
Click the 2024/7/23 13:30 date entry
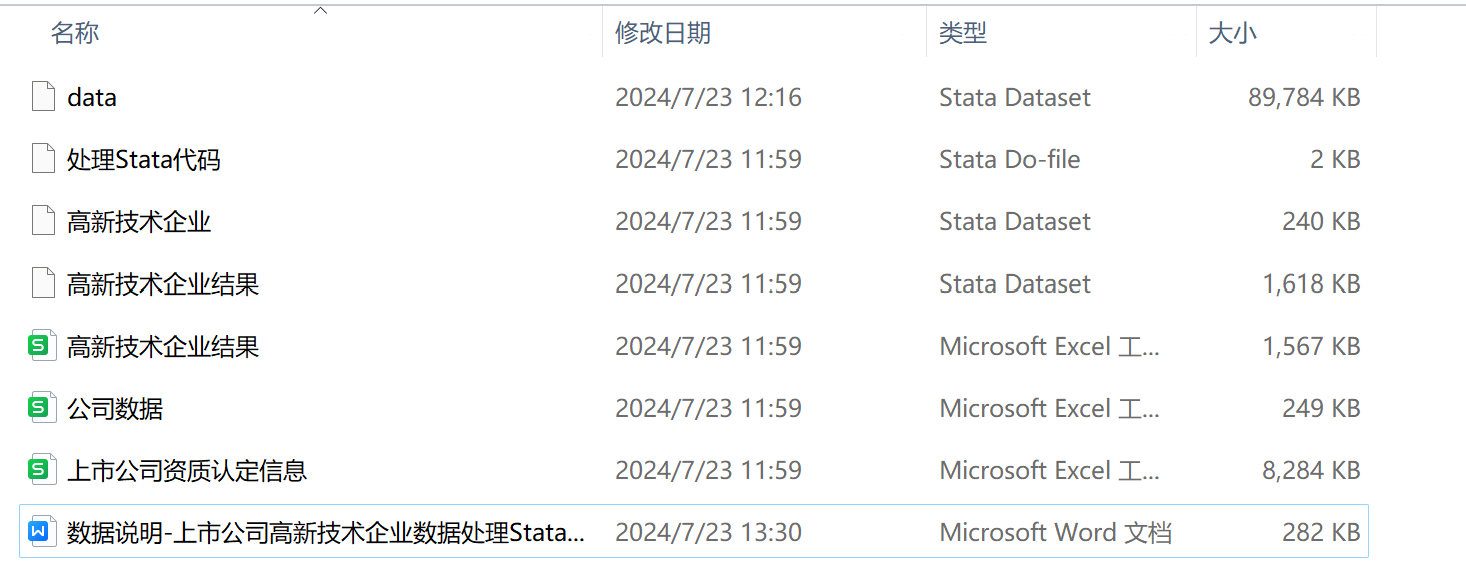[x=708, y=532]
